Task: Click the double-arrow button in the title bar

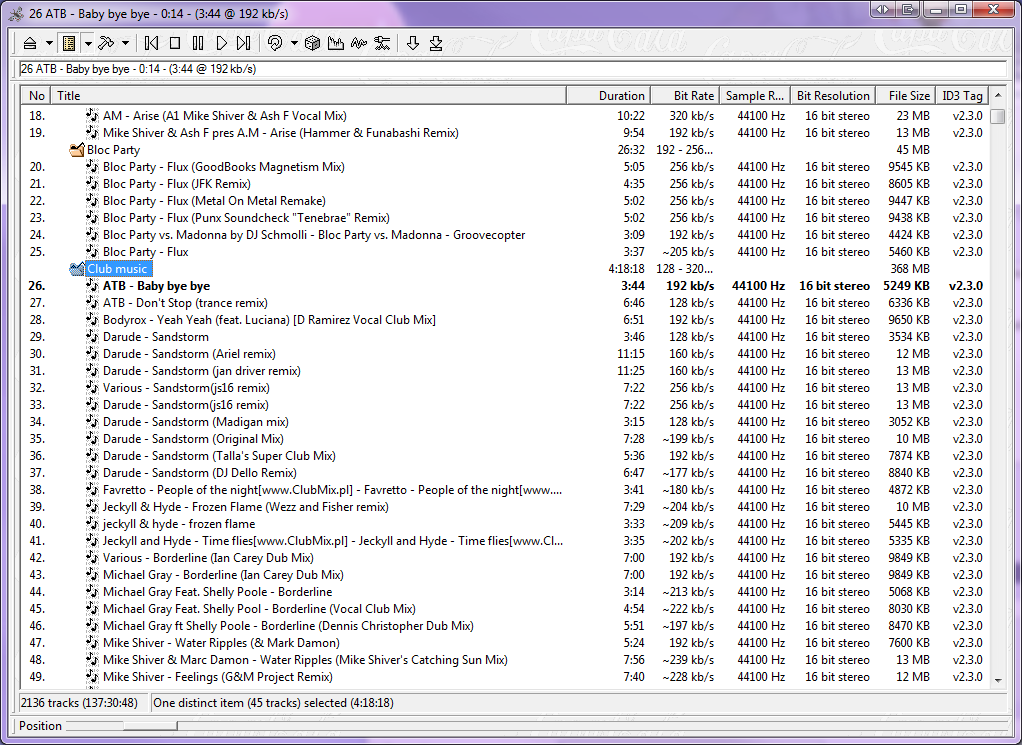Action: click(x=883, y=9)
